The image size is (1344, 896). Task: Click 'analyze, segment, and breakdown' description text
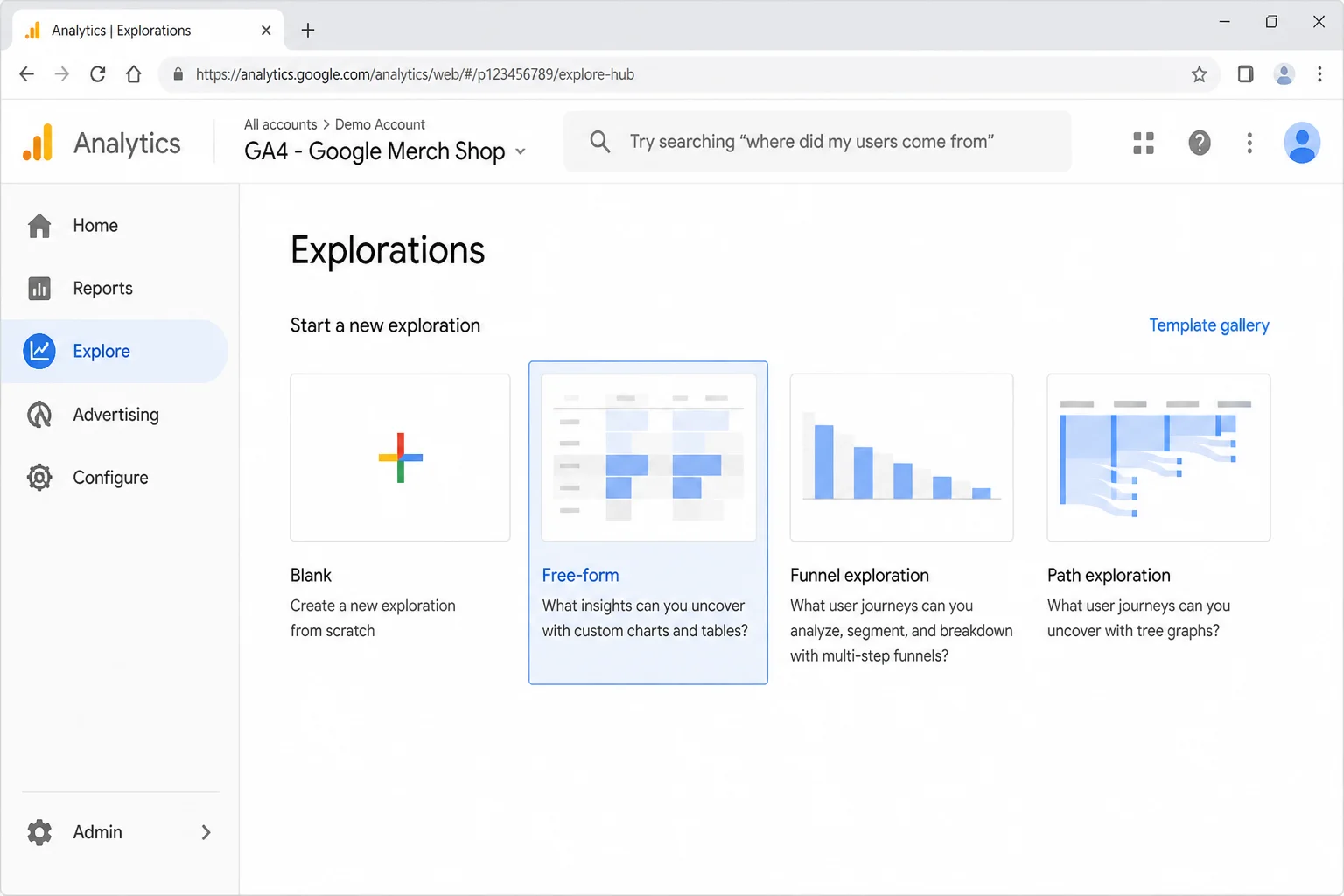click(x=901, y=631)
